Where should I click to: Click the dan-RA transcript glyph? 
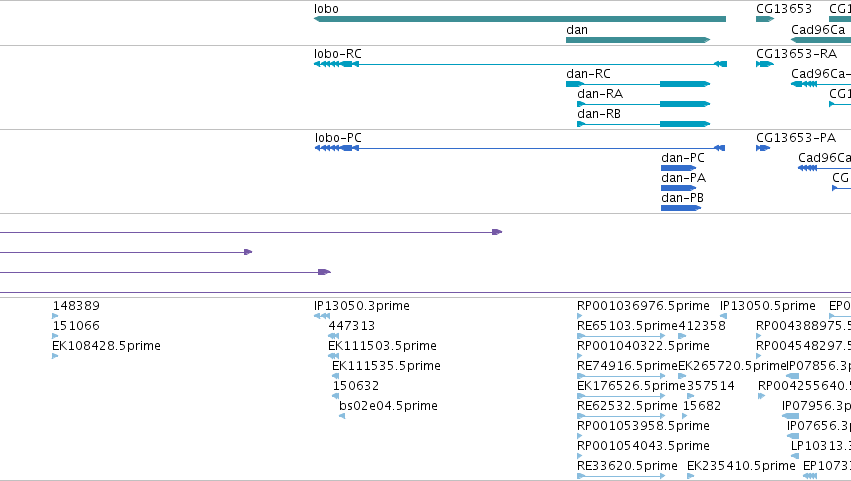pyautogui.click(x=643, y=104)
